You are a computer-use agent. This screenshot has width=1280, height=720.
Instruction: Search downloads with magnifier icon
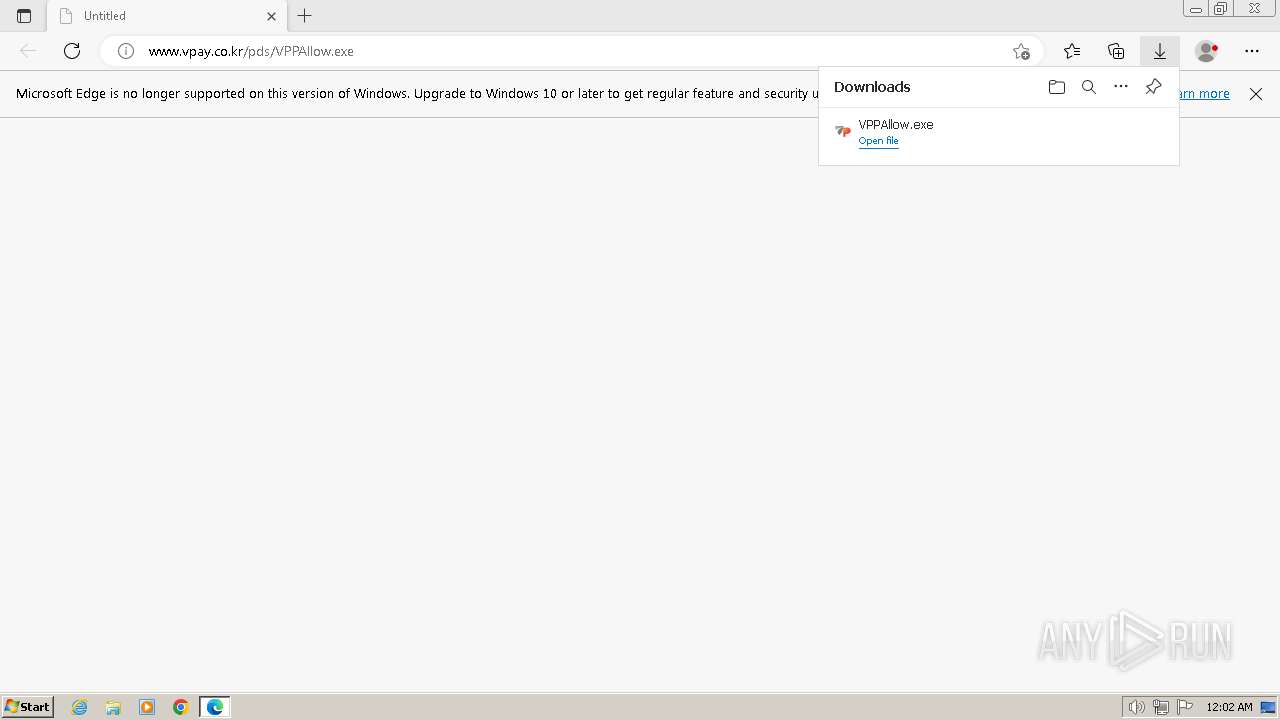pos(1089,87)
